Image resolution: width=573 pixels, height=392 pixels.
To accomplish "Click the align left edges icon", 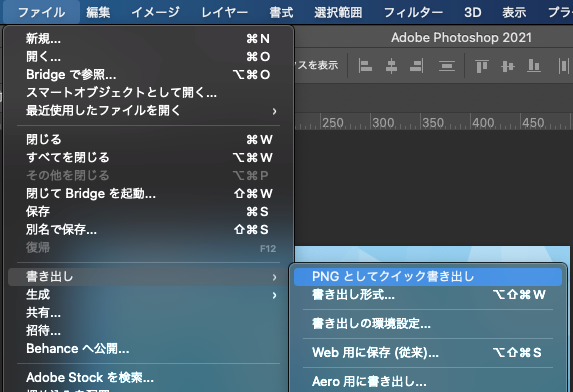I will pos(365,66).
